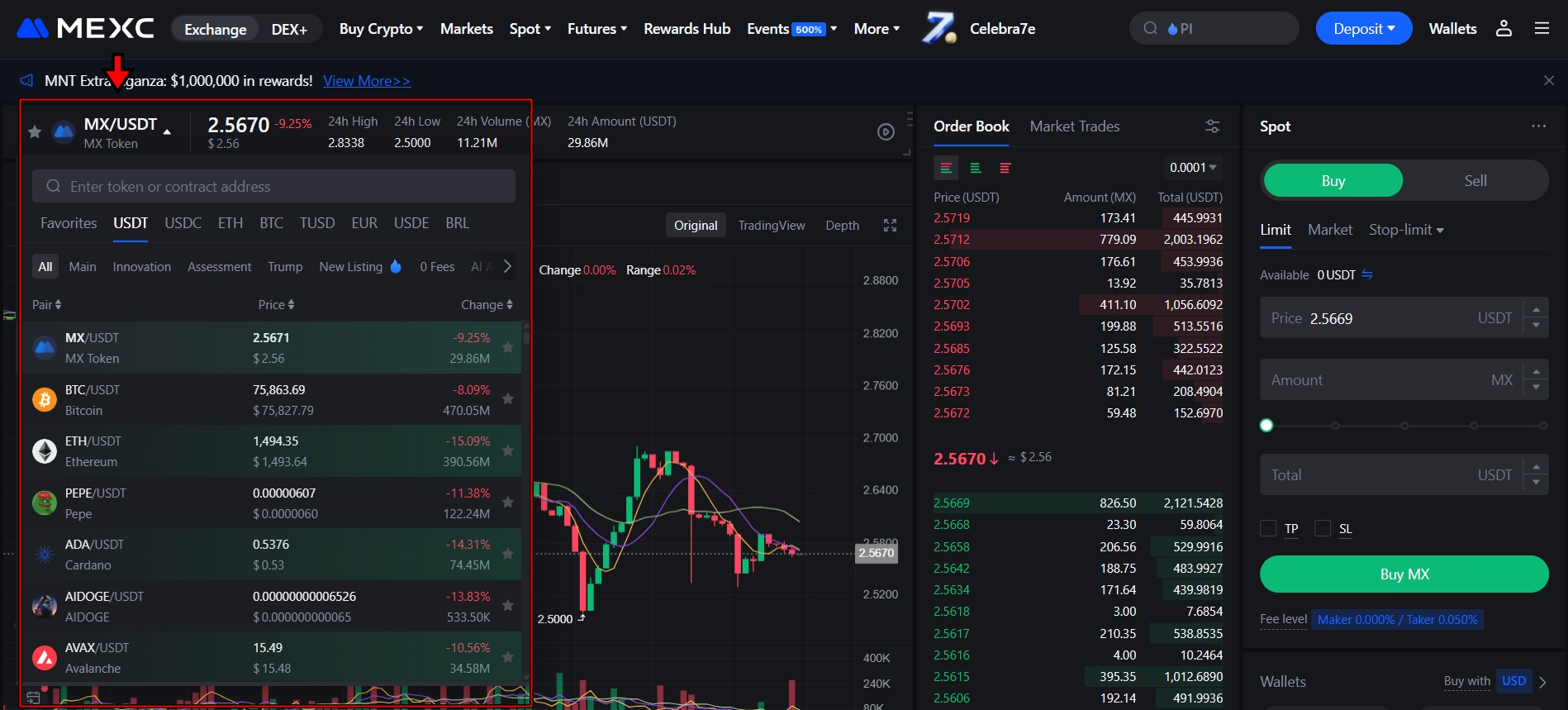Click the order amount percentage slider handle
Screen dimensions: 1568x710
pyautogui.click(x=1266, y=426)
